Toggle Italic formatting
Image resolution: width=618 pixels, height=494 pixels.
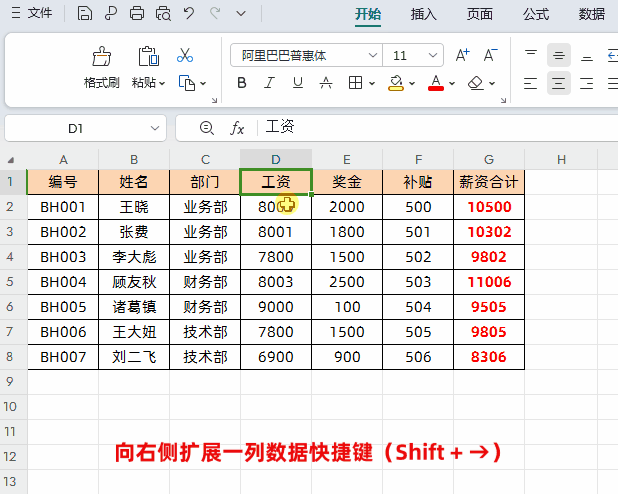[270, 83]
